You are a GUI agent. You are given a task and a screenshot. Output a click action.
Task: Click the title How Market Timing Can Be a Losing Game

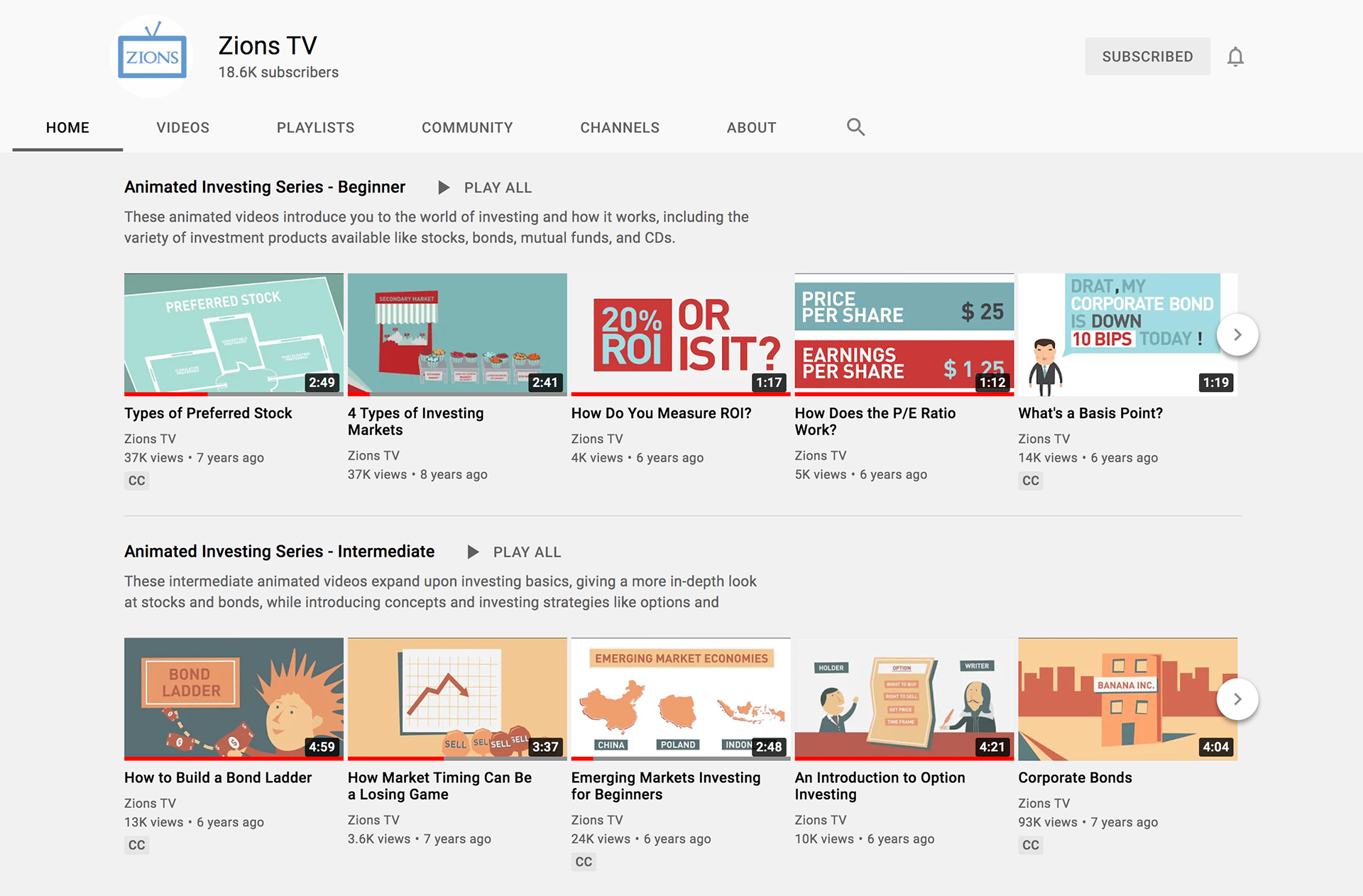pos(439,786)
